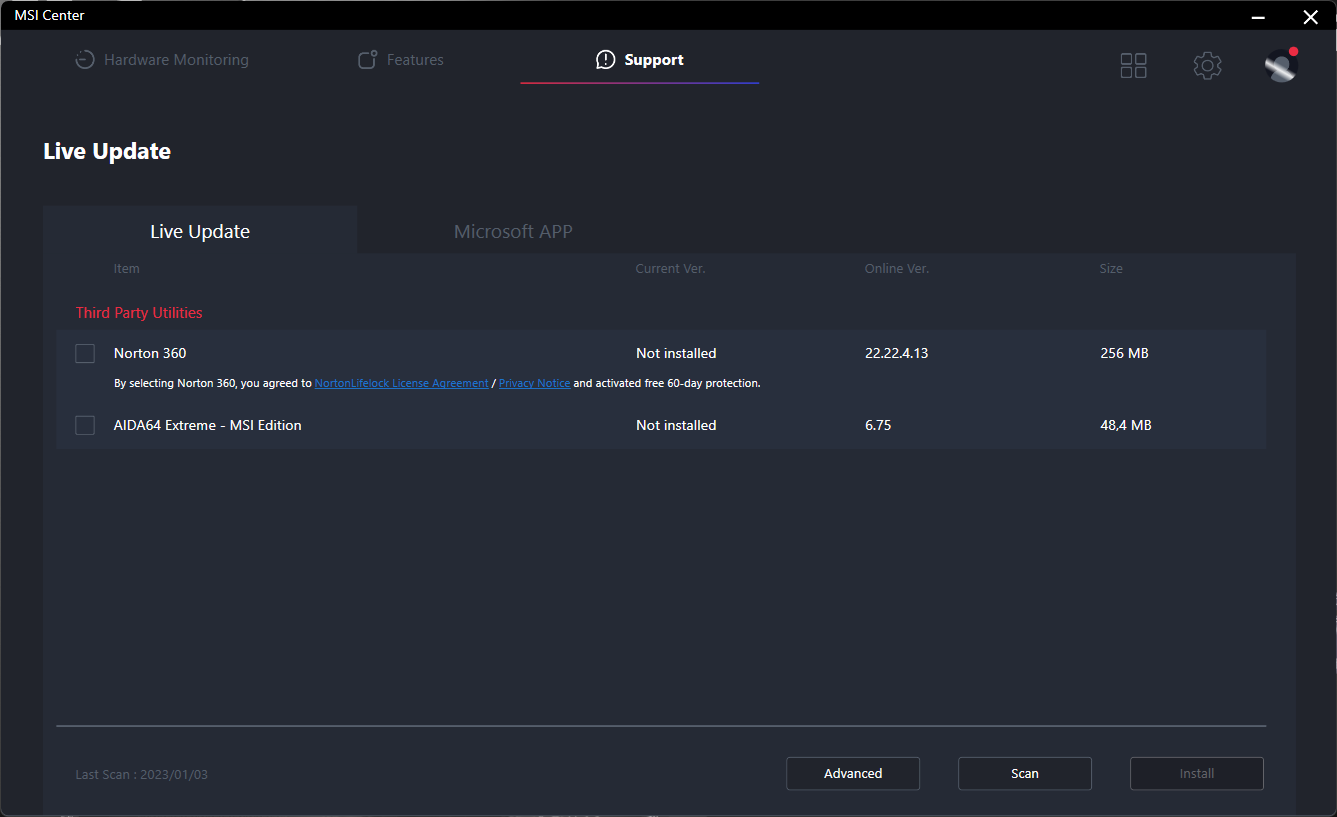Viewport: 1337px width, 817px height.
Task: Click the Current Ver. column header
Action: coord(671,269)
